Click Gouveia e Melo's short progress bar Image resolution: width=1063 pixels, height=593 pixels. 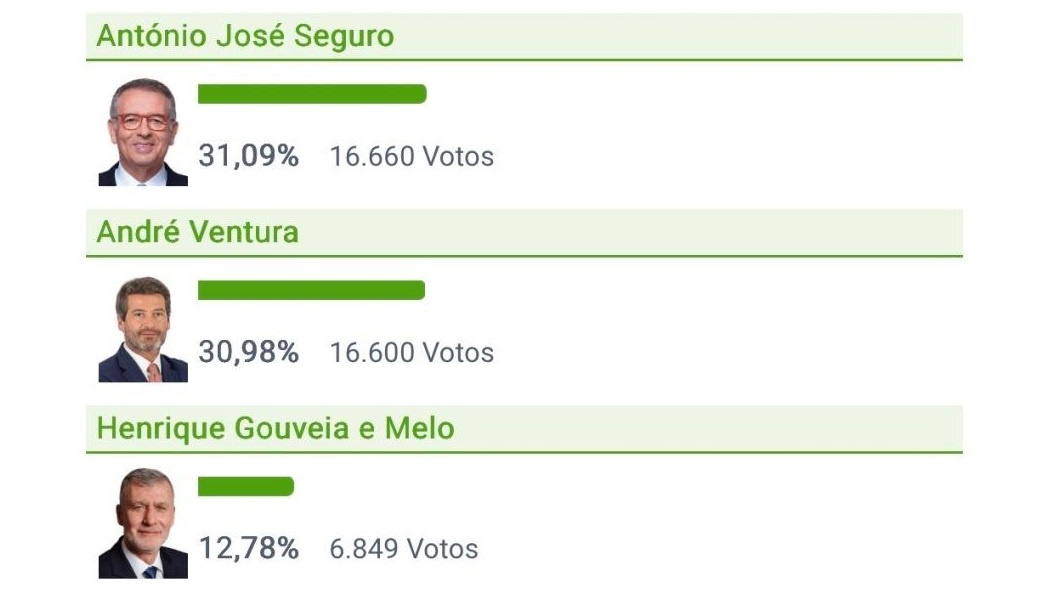tap(246, 487)
